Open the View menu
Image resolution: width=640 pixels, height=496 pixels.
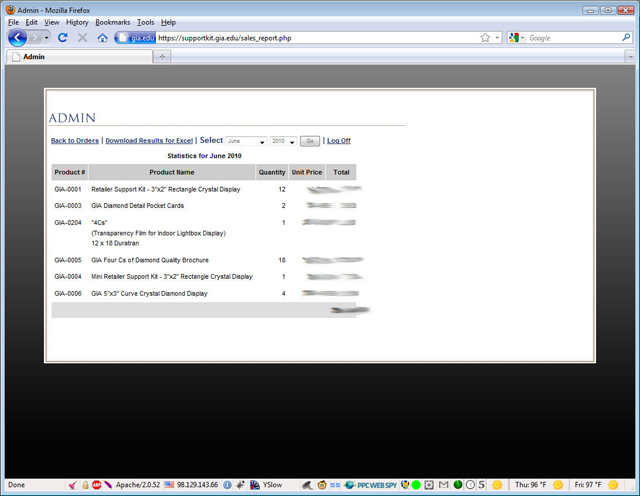[51, 22]
